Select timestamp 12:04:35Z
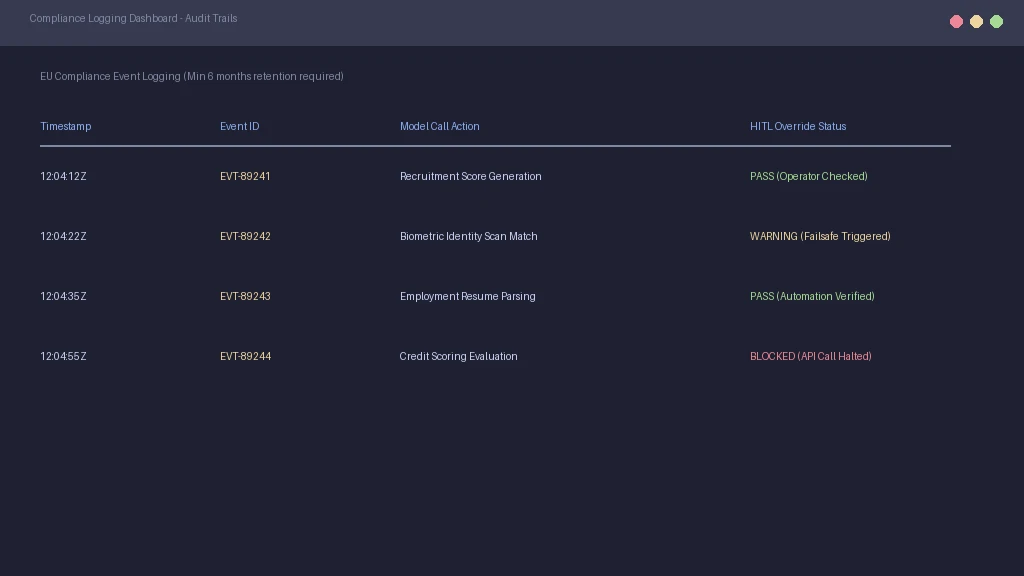 [63, 296]
